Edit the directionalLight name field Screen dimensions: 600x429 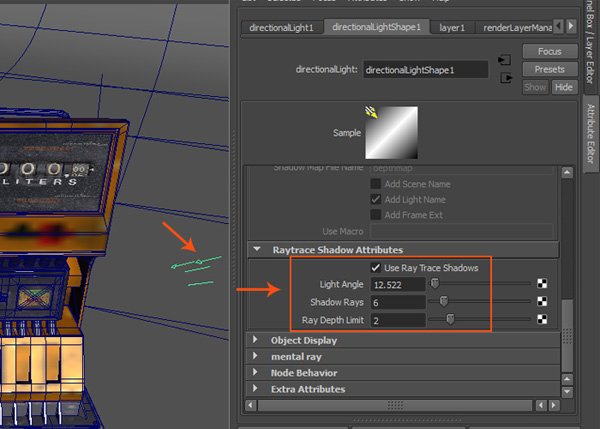[x=426, y=70]
